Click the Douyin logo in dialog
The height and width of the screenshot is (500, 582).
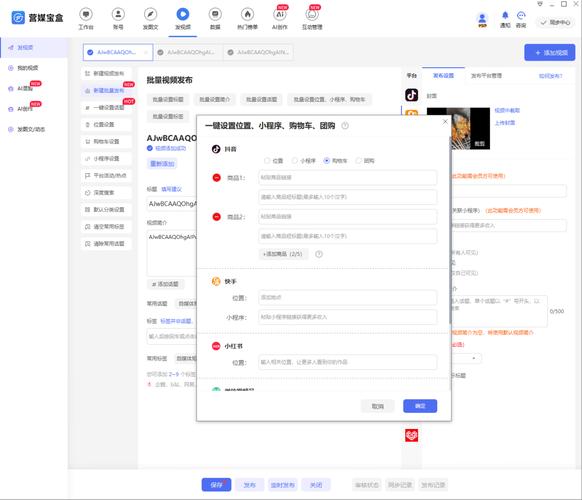click(216, 149)
